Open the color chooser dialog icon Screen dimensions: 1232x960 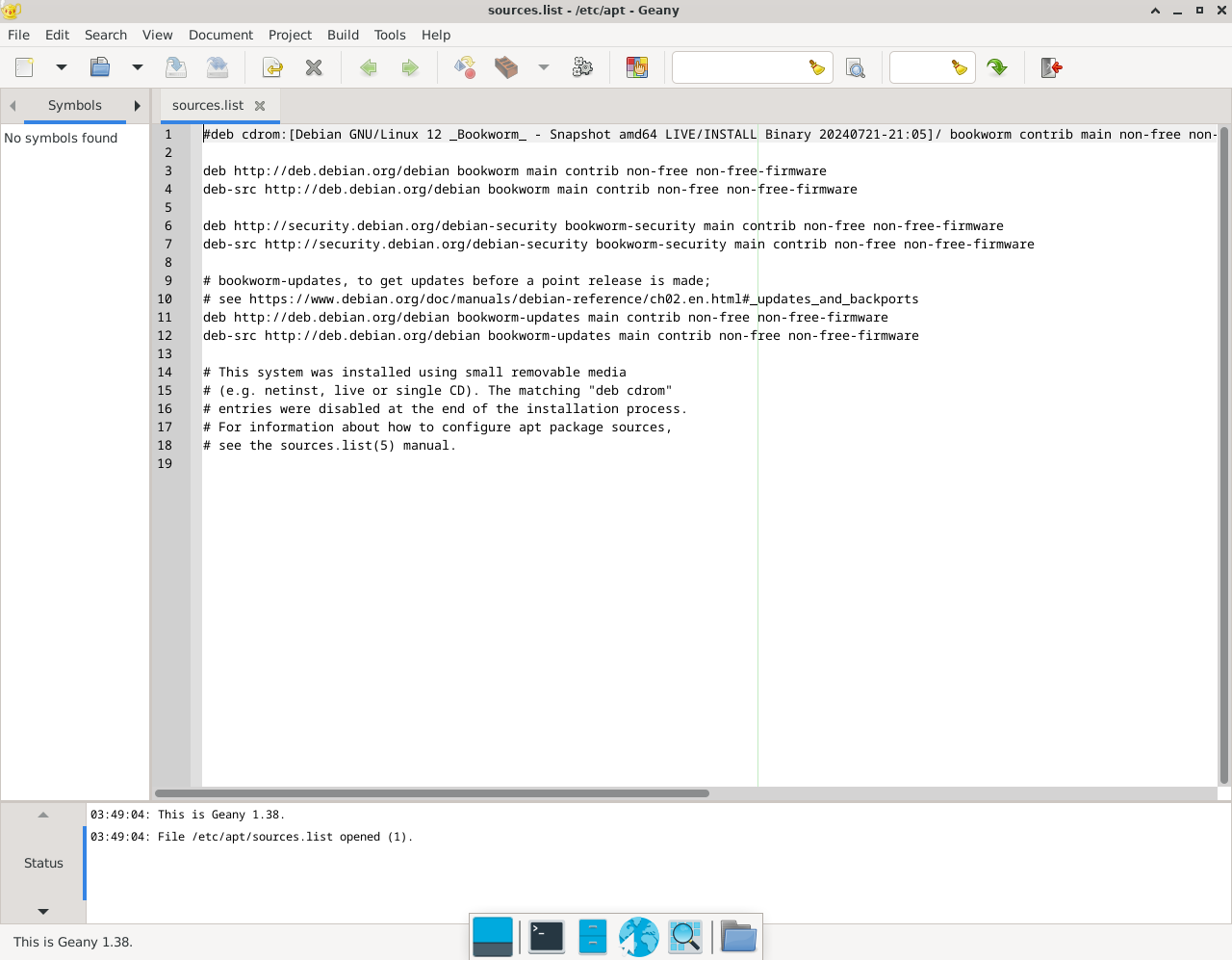tap(637, 67)
